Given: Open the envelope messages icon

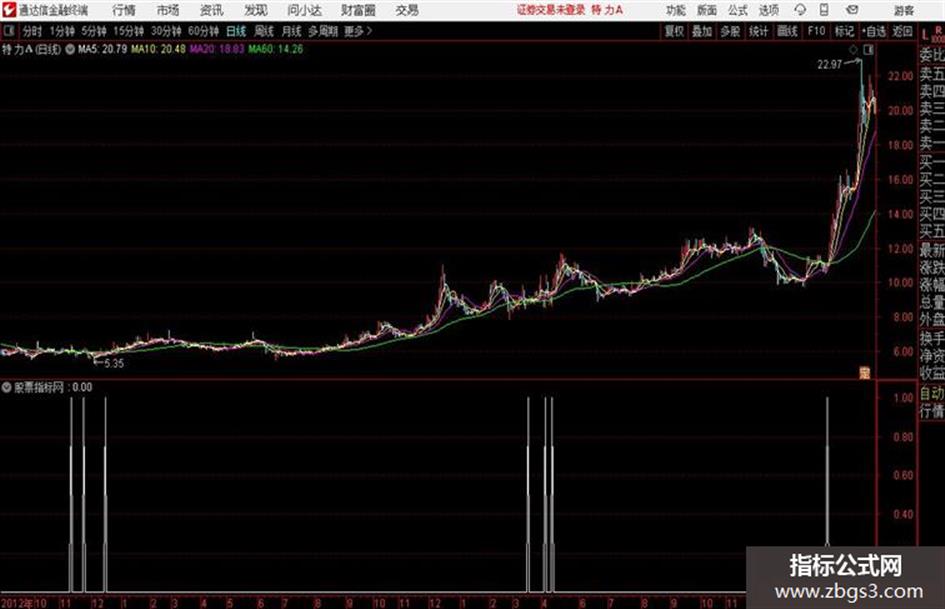Looking at the screenshot, I should (852, 10).
